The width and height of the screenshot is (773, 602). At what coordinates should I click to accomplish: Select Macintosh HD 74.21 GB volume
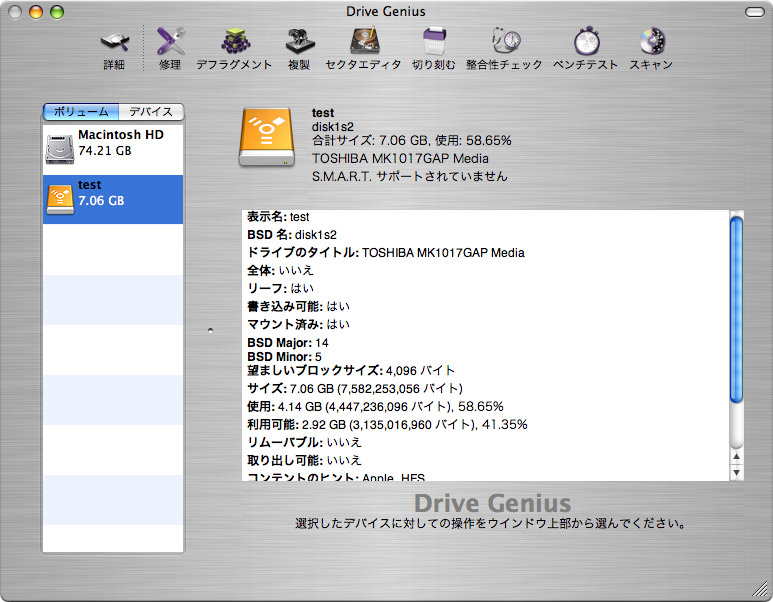tap(113, 149)
